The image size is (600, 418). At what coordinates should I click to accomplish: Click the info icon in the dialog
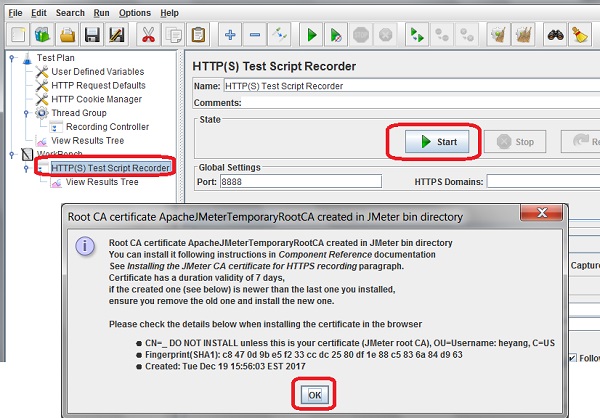[x=85, y=246]
